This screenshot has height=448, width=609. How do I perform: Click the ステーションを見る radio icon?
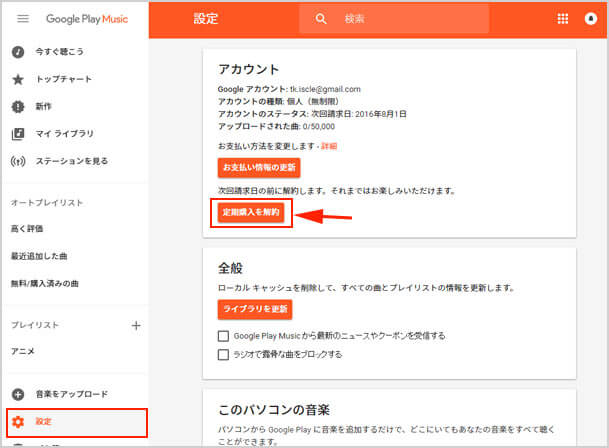point(18,161)
